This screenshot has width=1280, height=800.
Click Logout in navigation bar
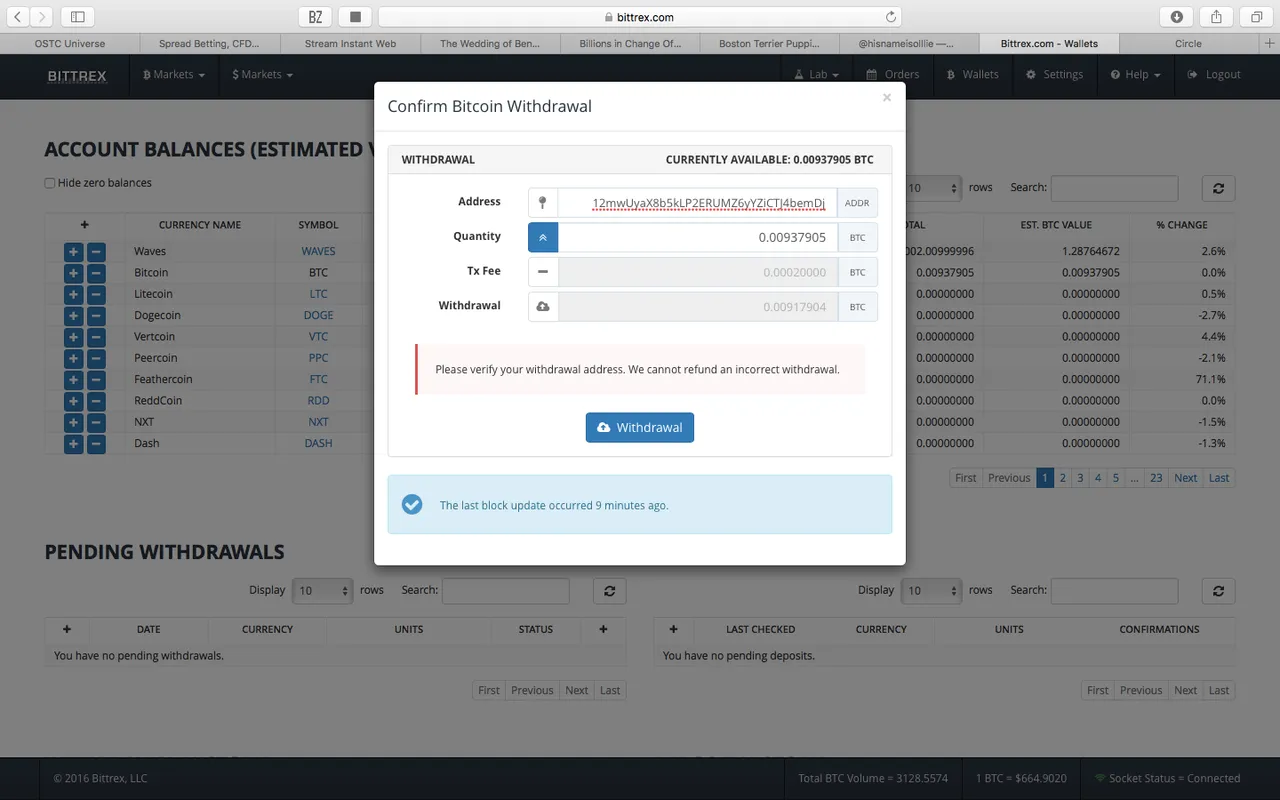[x=1213, y=75]
